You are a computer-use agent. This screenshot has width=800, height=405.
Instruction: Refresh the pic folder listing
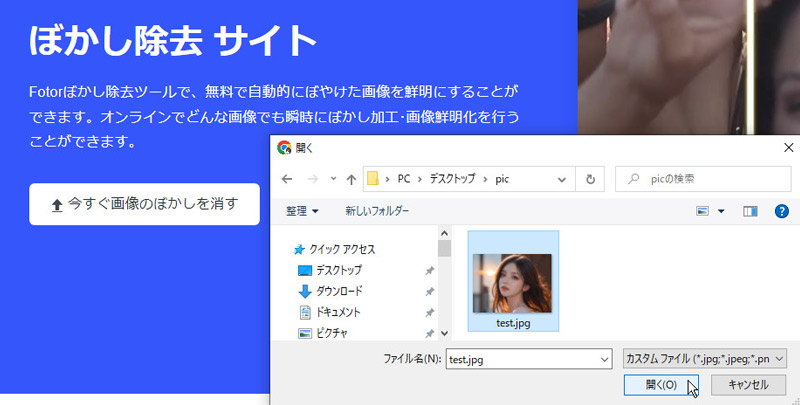coord(591,179)
